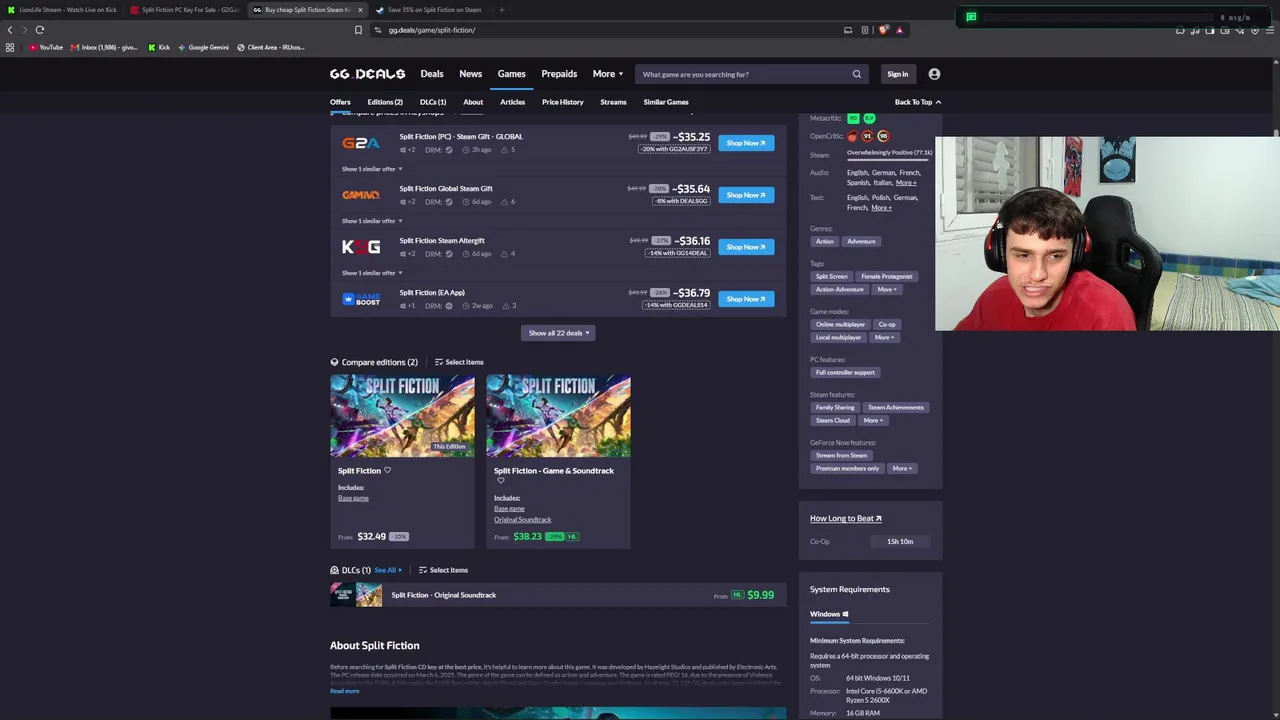Jump to Editions (2) section
Viewport: 1280px width, 720px height.
(x=385, y=102)
